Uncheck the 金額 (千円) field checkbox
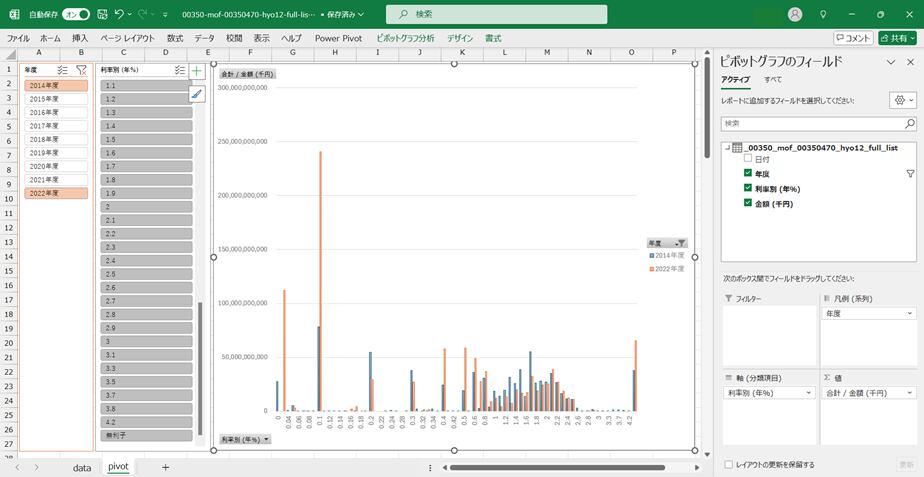Viewport: 924px width, 477px height. pos(748,203)
